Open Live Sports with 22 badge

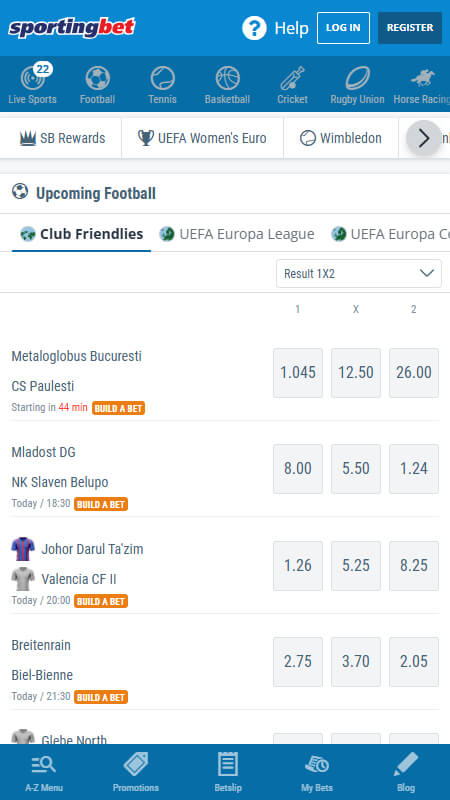point(33,84)
